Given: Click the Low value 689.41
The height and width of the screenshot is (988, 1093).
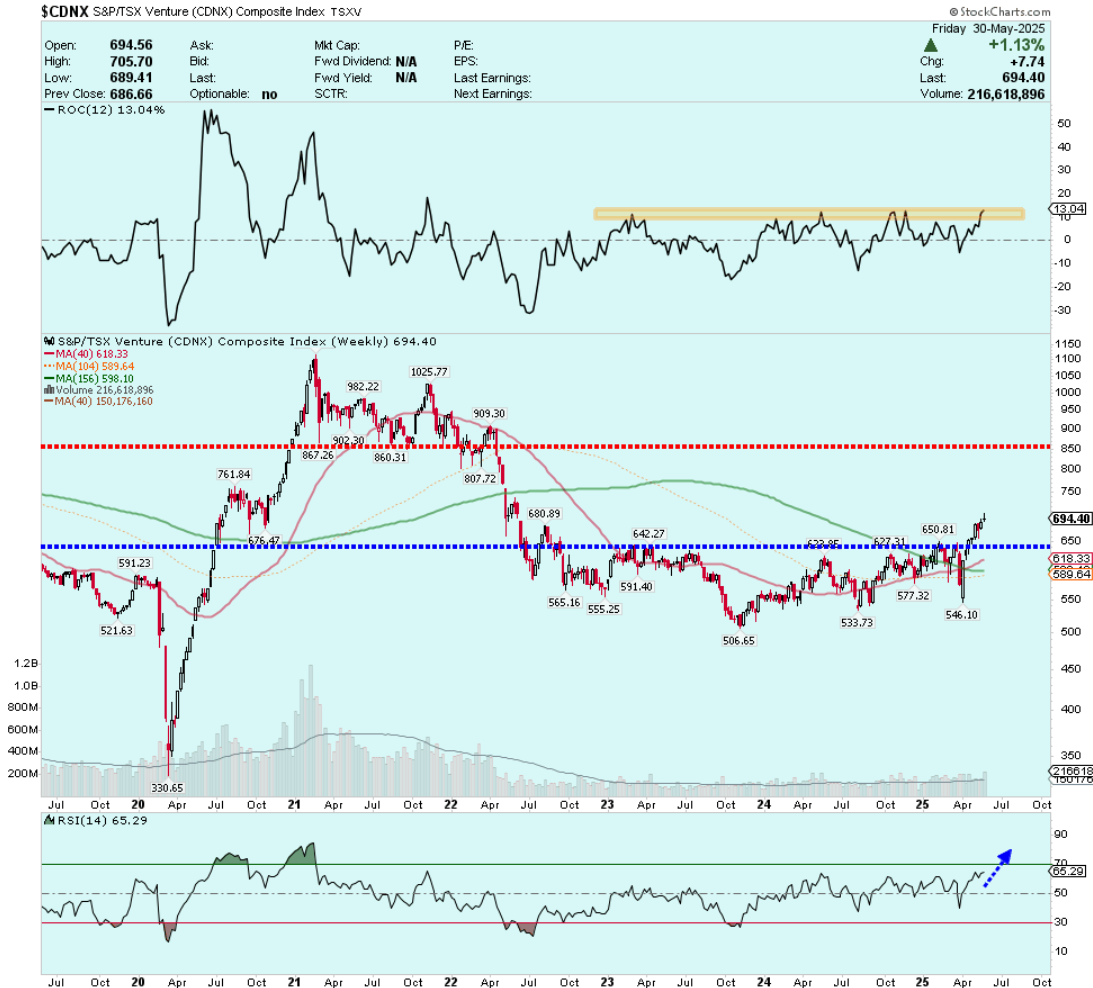Looking at the screenshot, I should pyautogui.click(x=130, y=77).
